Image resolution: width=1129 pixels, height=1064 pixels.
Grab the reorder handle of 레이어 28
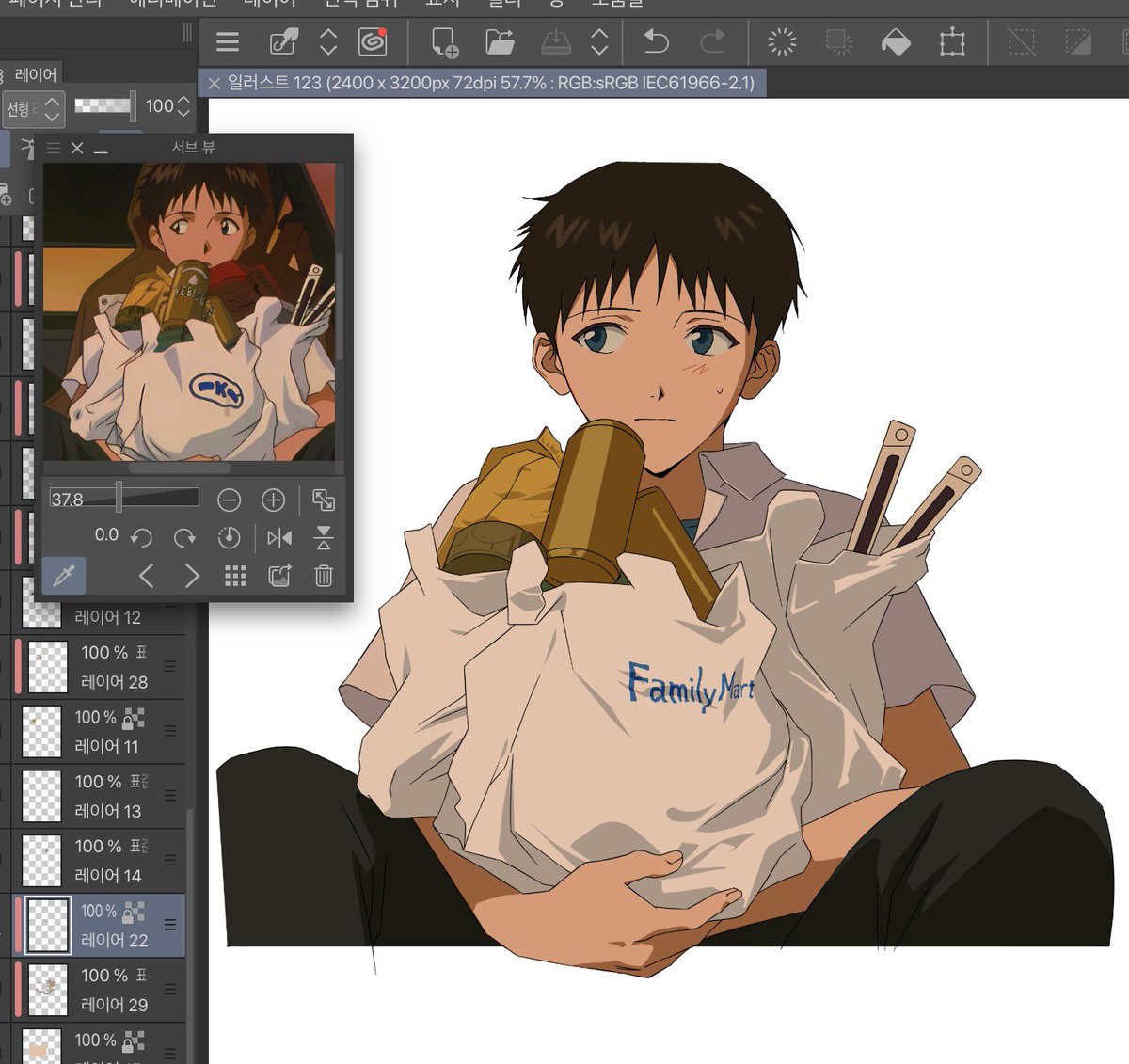click(x=170, y=666)
